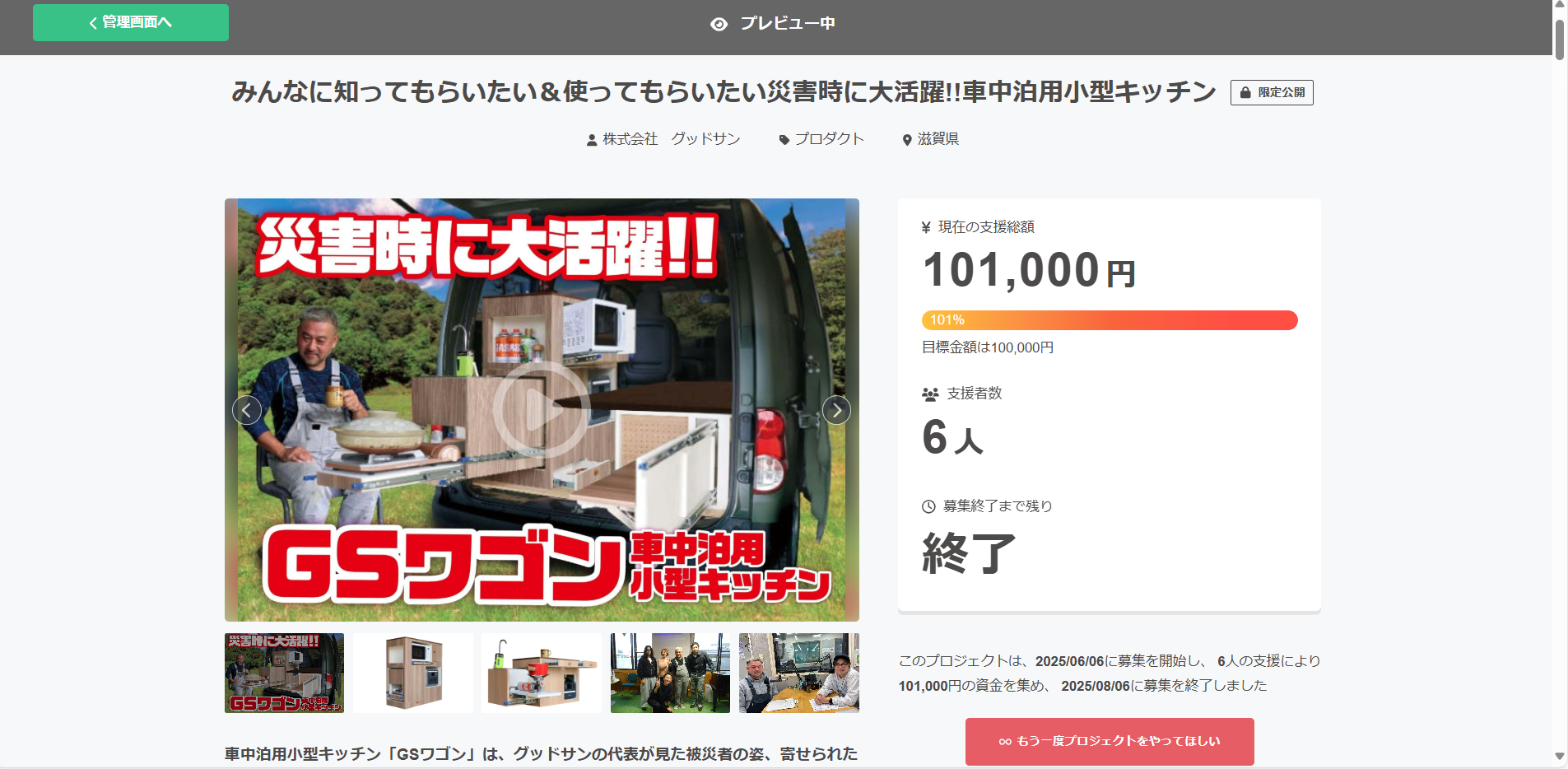Open the 滋賀県 location link
This screenshot has width=1568, height=769.
coord(938,139)
